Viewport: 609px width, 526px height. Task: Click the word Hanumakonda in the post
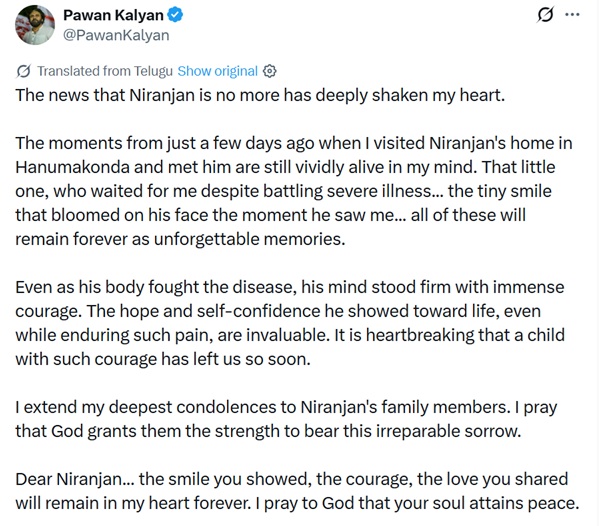tap(73, 167)
